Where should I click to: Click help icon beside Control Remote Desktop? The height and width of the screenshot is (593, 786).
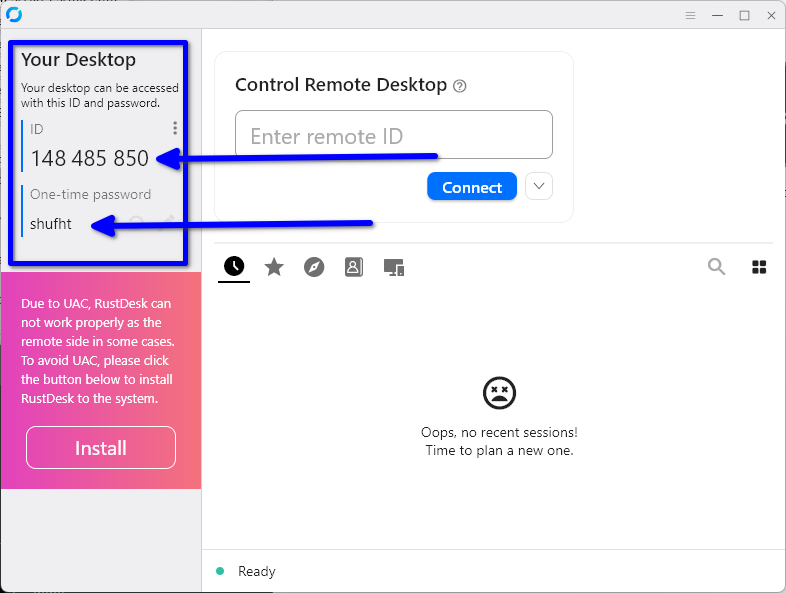tap(460, 86)
